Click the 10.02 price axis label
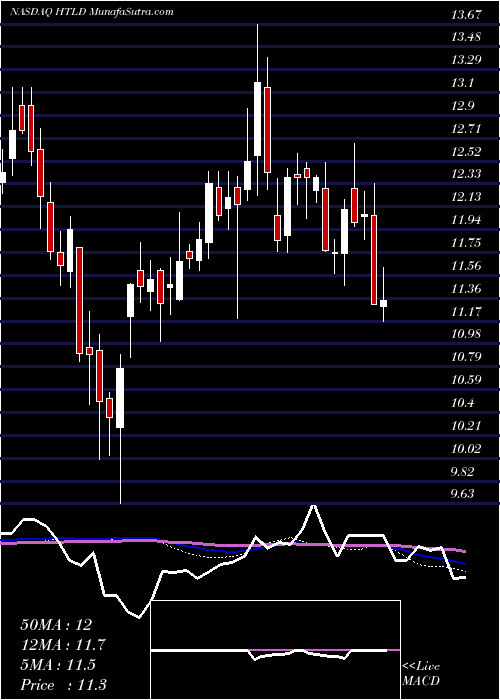Viewport: 500px width, 700px height. [x=466, y=449]
